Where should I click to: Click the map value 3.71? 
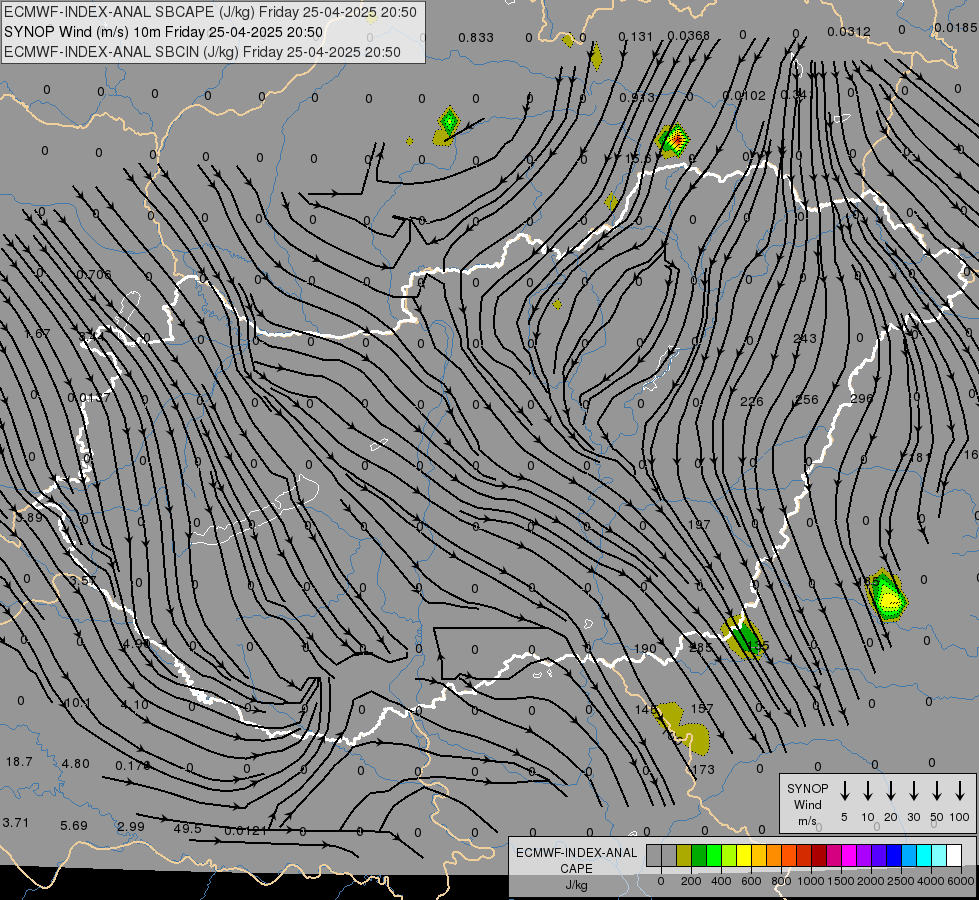click(x=16, y=823)
